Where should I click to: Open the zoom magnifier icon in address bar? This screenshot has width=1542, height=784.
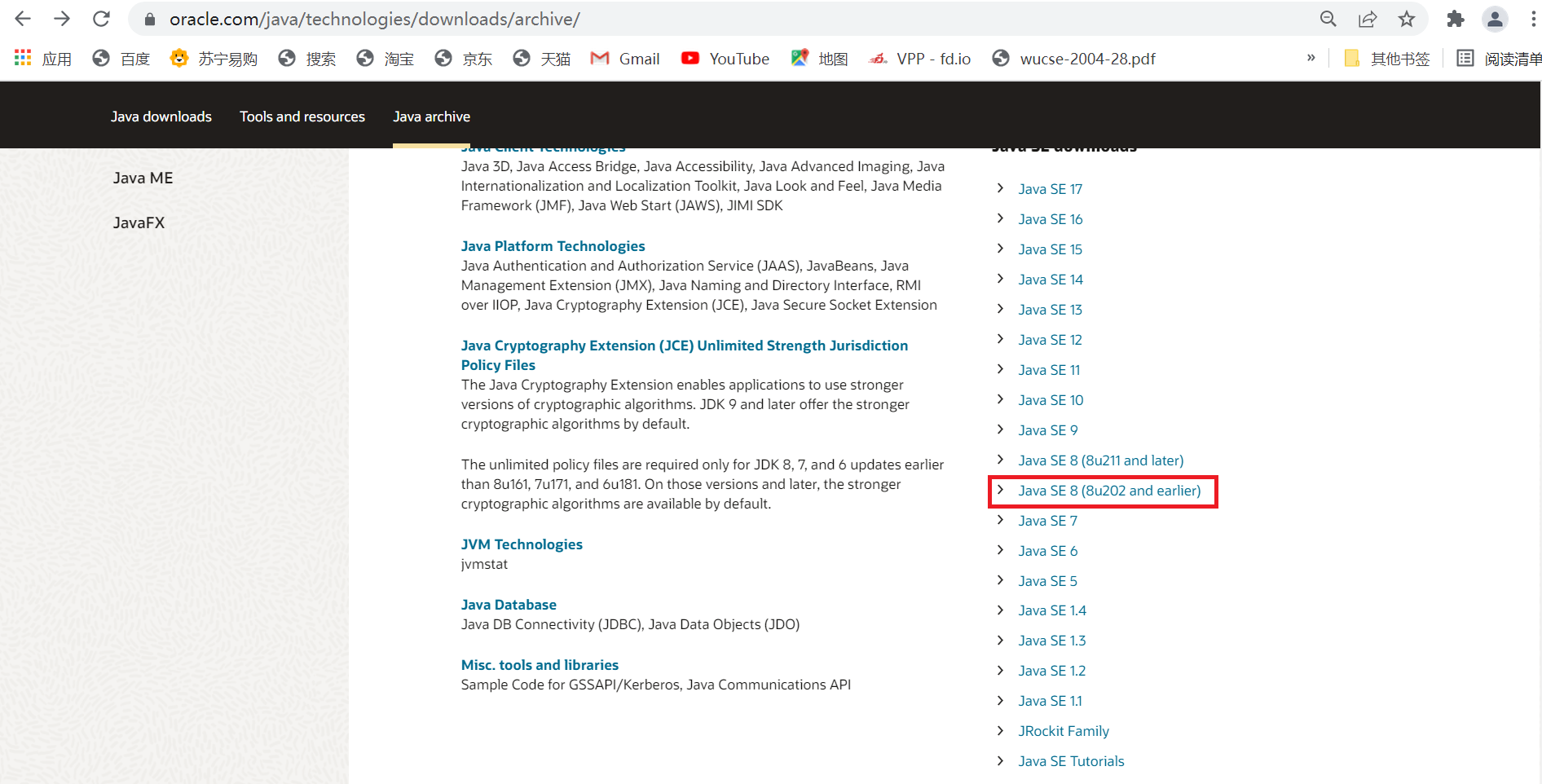click(x=1328, y=19)
